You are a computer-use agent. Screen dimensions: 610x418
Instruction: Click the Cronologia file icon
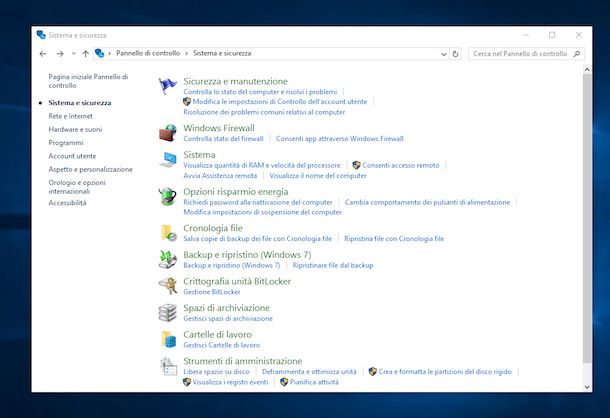point(167,233)
